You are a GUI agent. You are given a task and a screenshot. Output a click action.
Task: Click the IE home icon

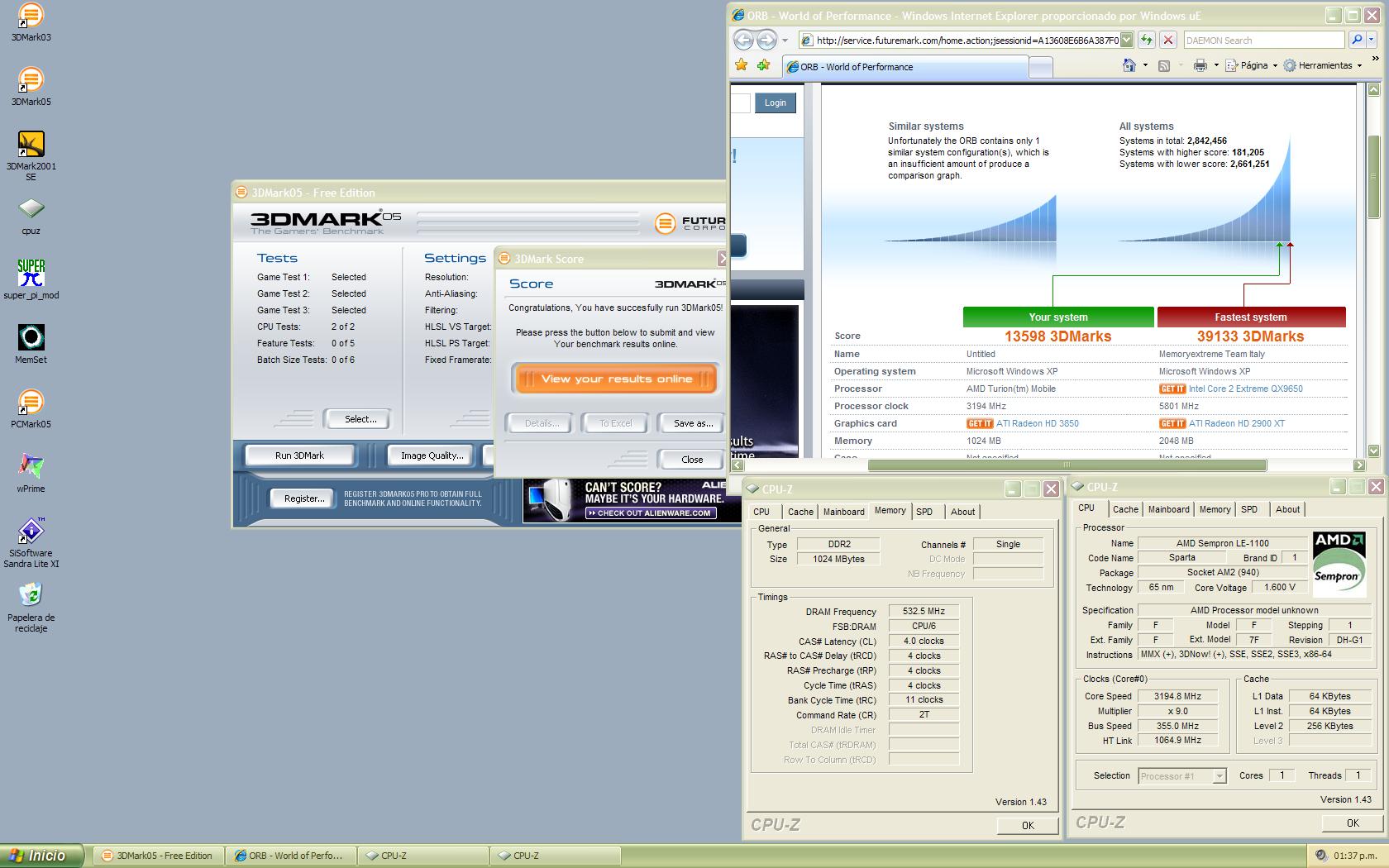1129,65
